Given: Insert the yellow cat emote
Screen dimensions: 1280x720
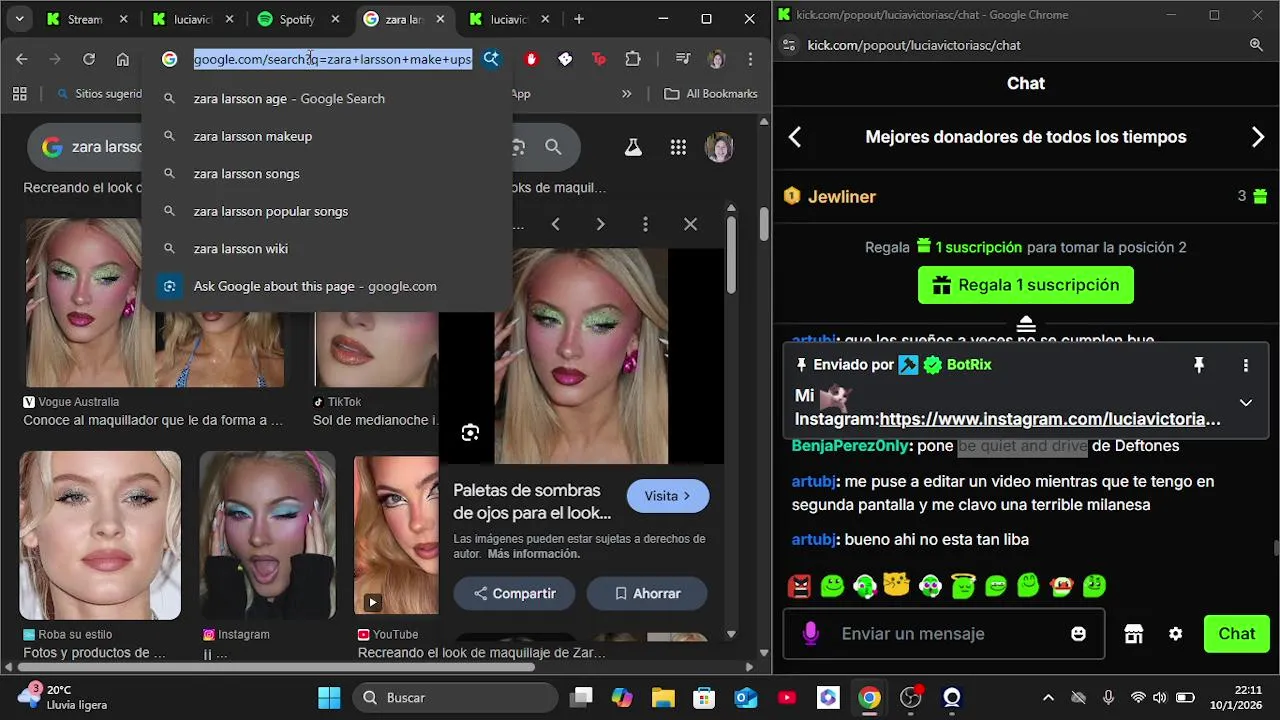Looking at the screenshot, I should coord(897,586).
